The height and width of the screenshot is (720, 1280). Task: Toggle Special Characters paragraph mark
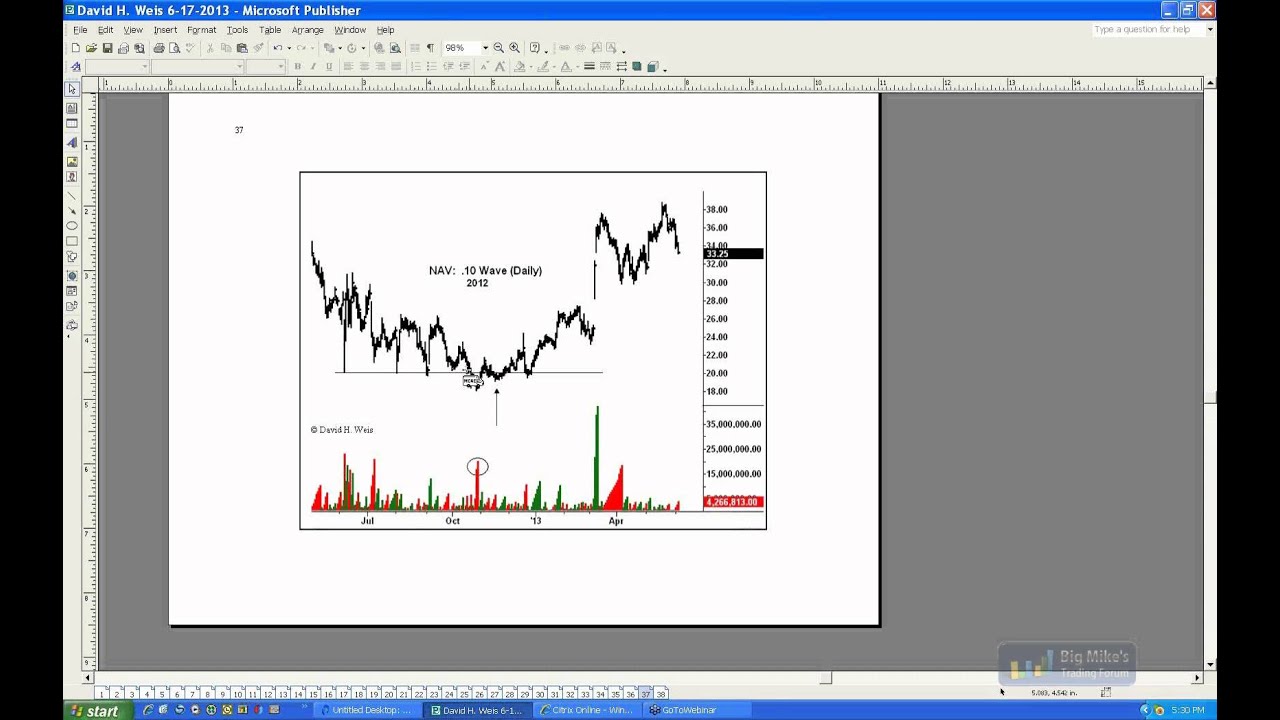430,48
